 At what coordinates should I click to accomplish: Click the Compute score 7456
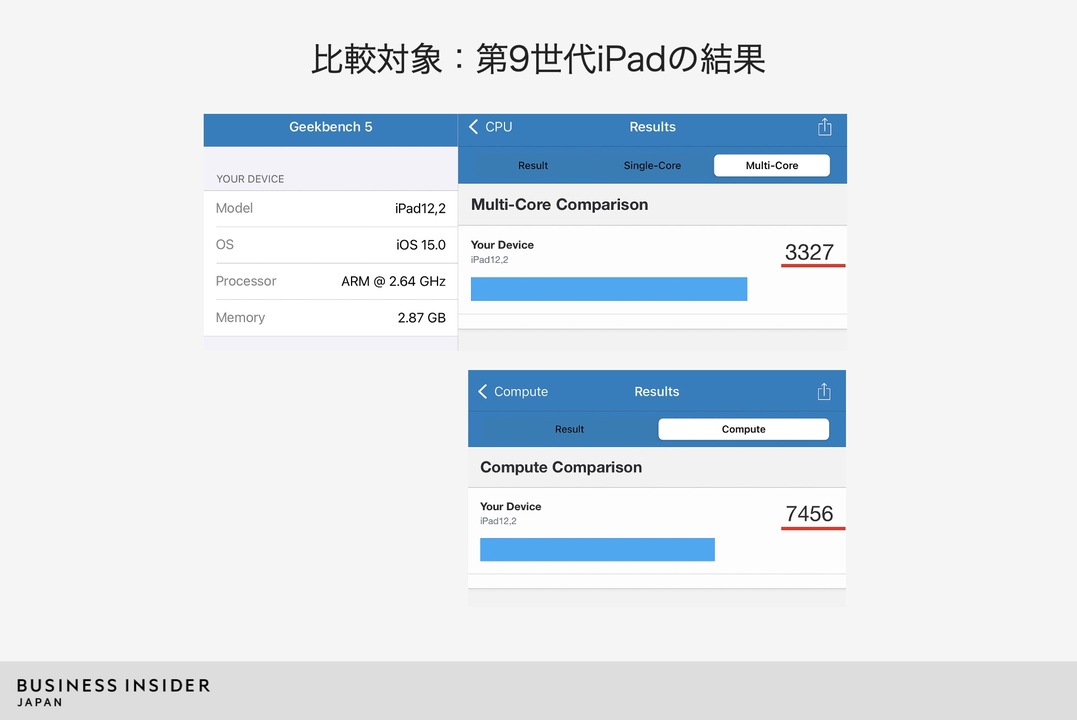point(809,514)
